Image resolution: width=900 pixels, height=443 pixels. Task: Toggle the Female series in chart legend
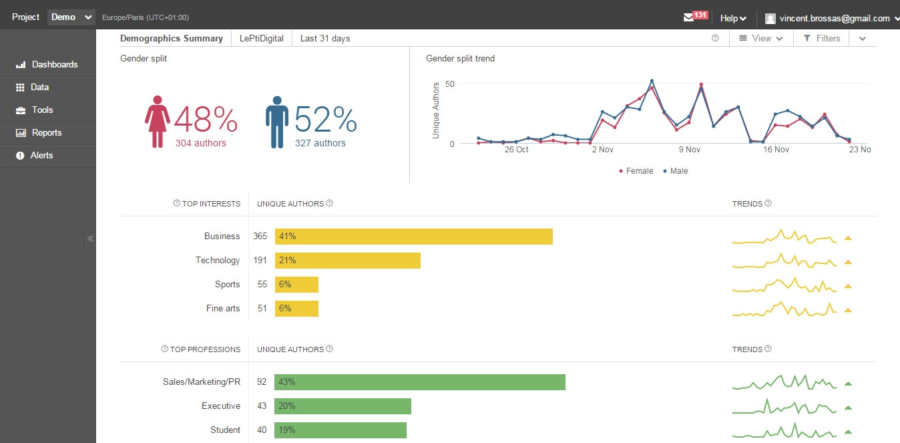[635, 171]
